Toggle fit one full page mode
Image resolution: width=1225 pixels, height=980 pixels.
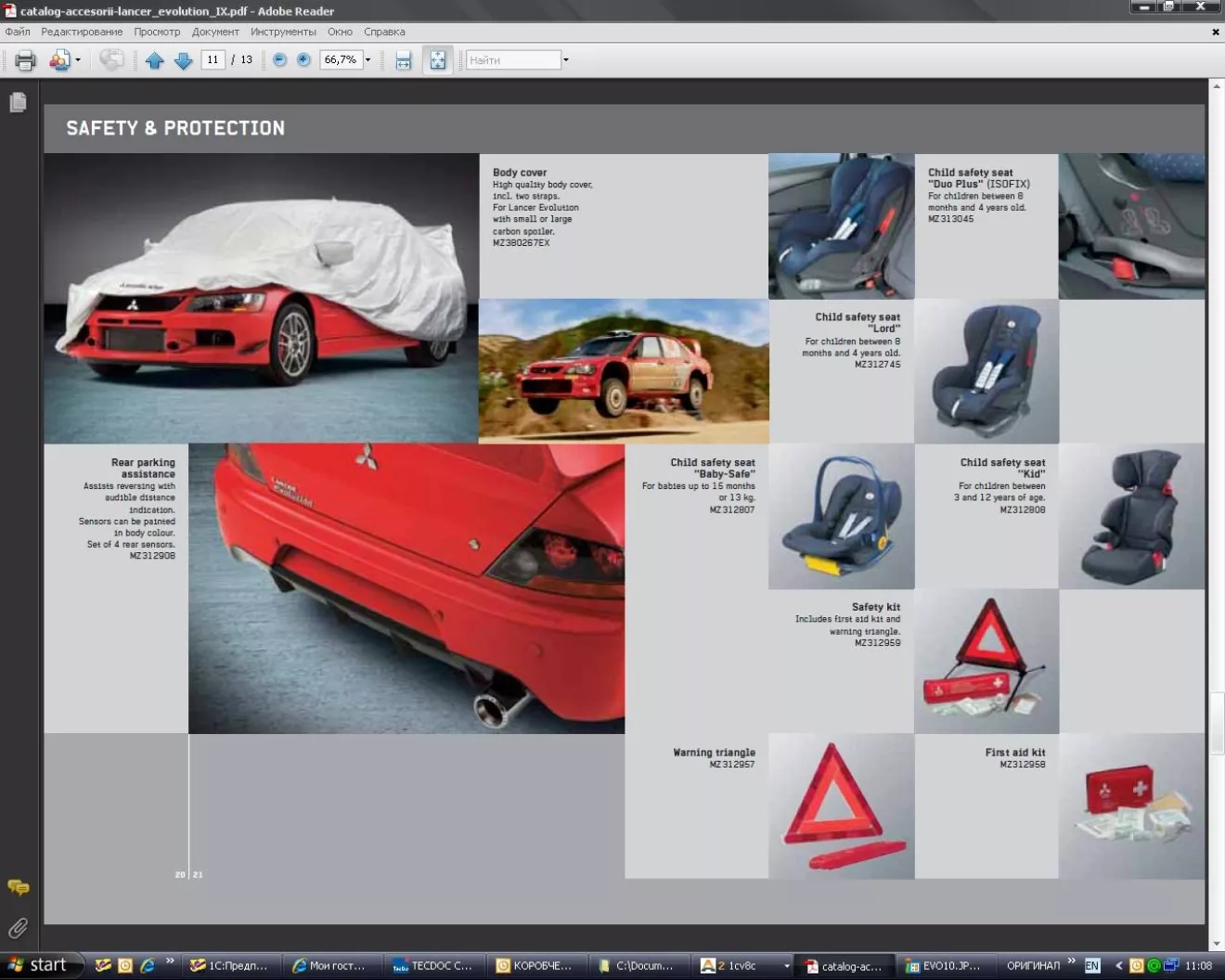437,60
